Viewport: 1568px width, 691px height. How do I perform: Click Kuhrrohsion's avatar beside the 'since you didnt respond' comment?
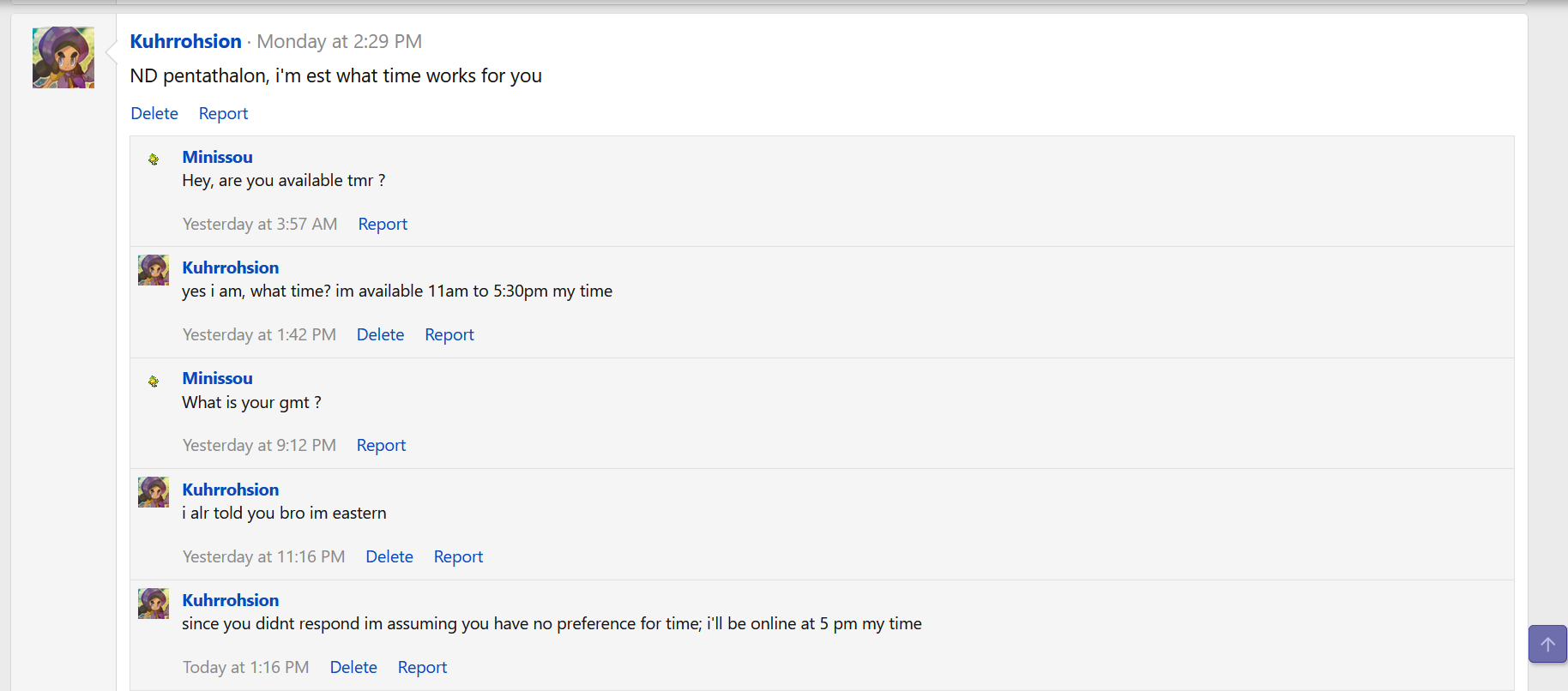154,604
